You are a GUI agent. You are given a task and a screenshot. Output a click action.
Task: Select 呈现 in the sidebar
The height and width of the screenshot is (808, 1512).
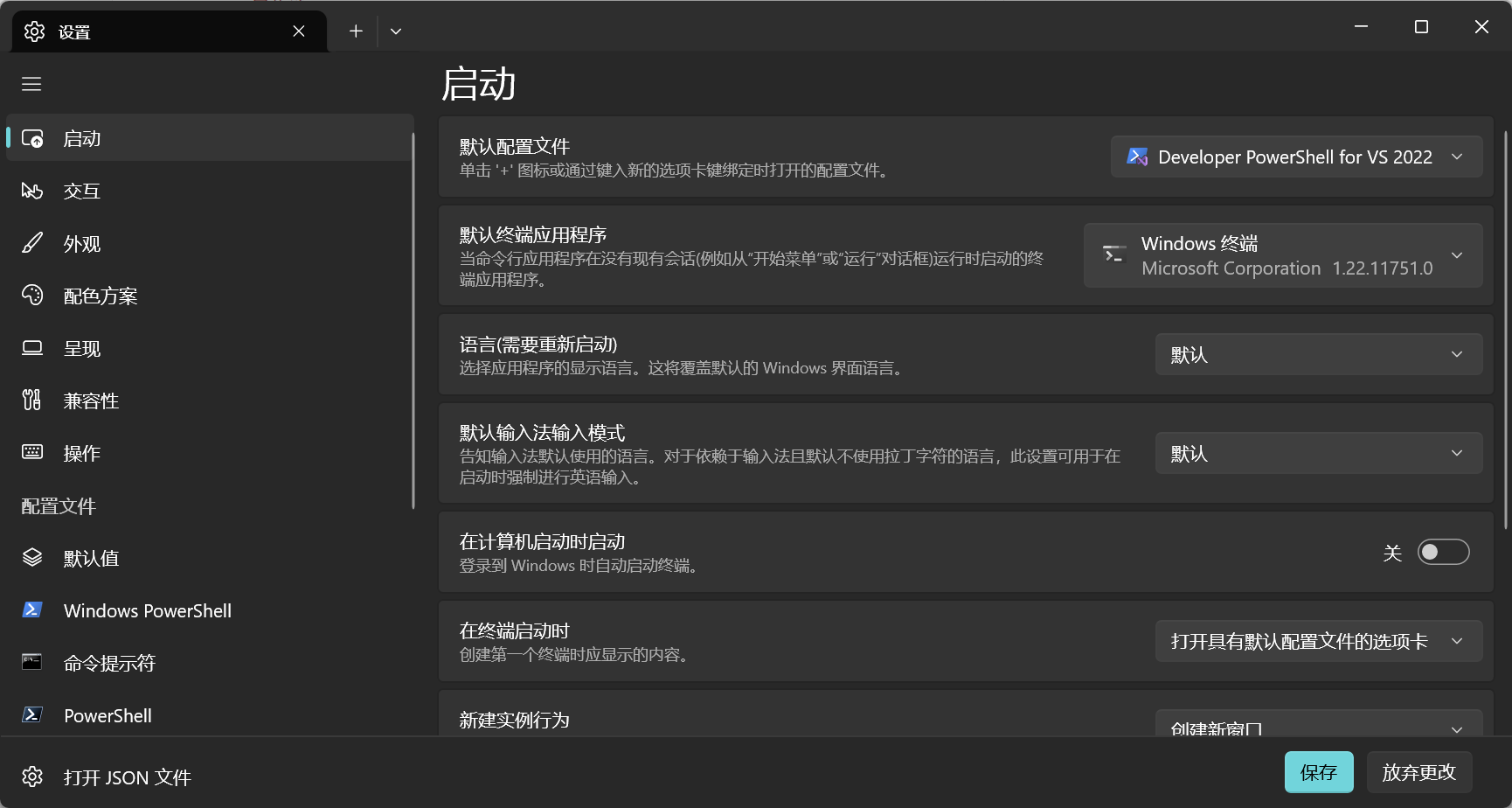210,348
